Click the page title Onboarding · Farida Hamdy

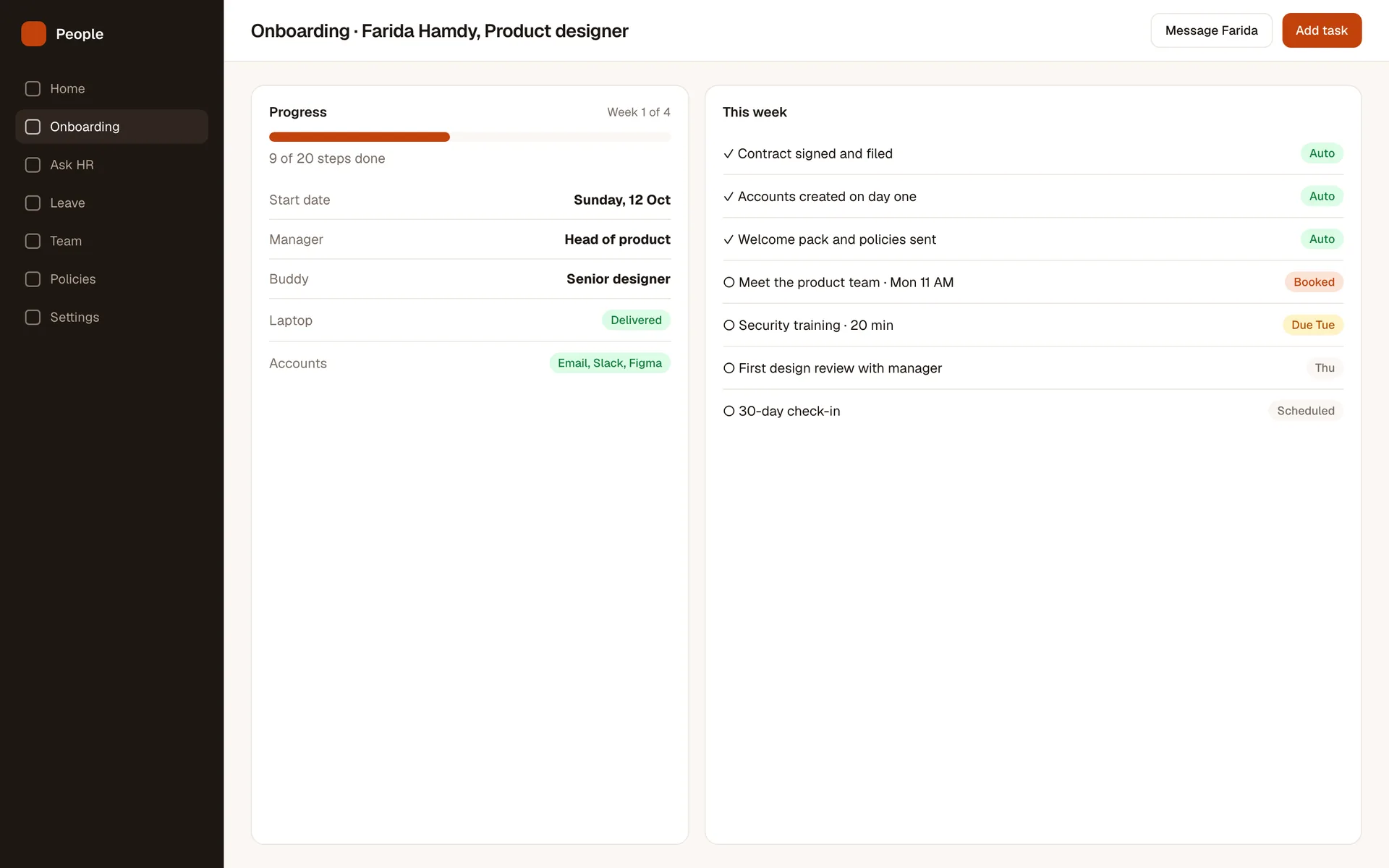[439, 31]
